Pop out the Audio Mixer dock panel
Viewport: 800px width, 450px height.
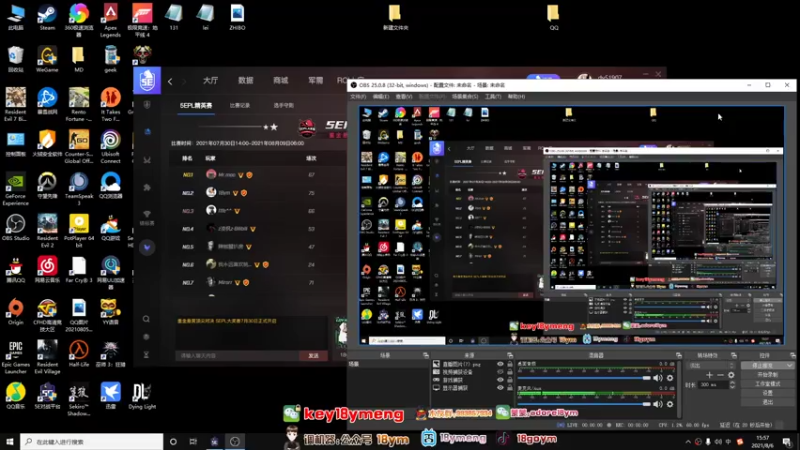pyautogui.click(x=679, y=355)
